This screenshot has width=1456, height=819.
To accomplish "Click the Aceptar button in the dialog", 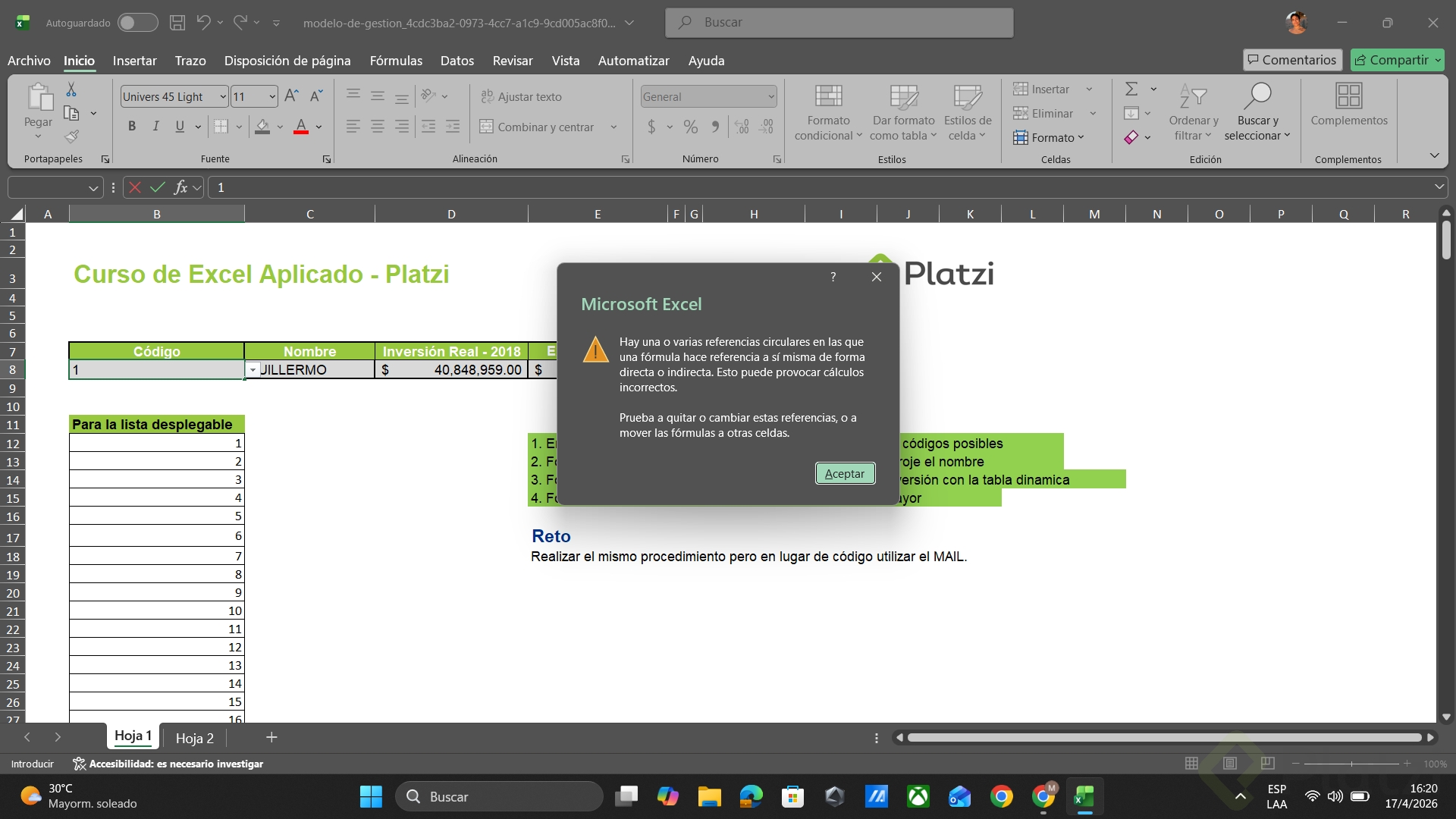I will pyautogui.click(x=845, y=473).
